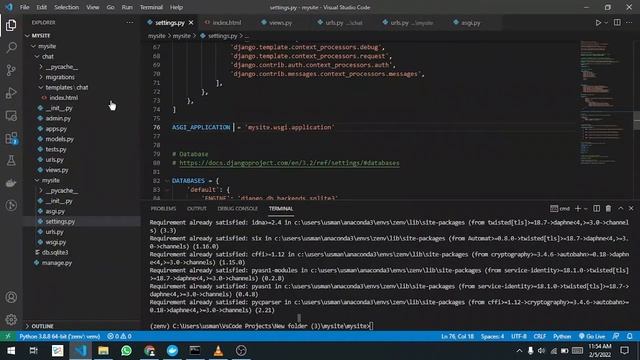Screen dimensions: 640x360
Task: Open Remote Explorer view
Action: pos(11,116)
